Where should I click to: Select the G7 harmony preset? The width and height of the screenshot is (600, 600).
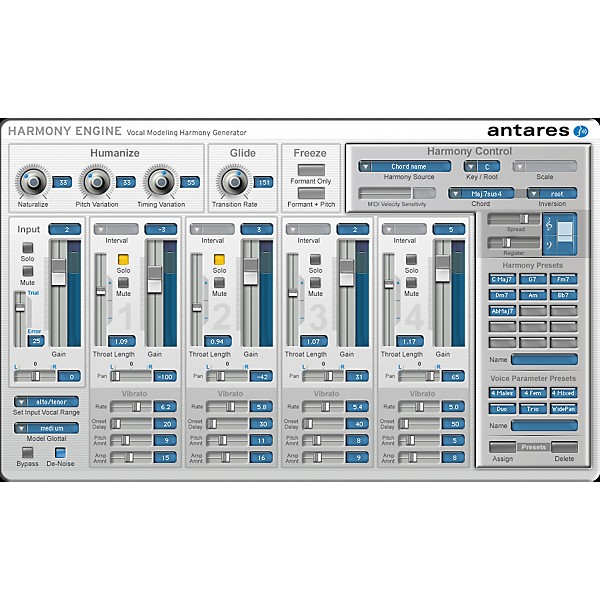[x=533, y=279]
